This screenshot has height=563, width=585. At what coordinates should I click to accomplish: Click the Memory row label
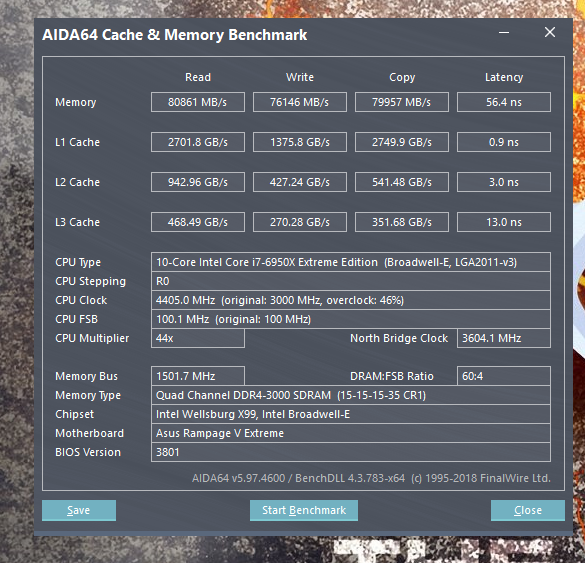click(x=75, y=102)
